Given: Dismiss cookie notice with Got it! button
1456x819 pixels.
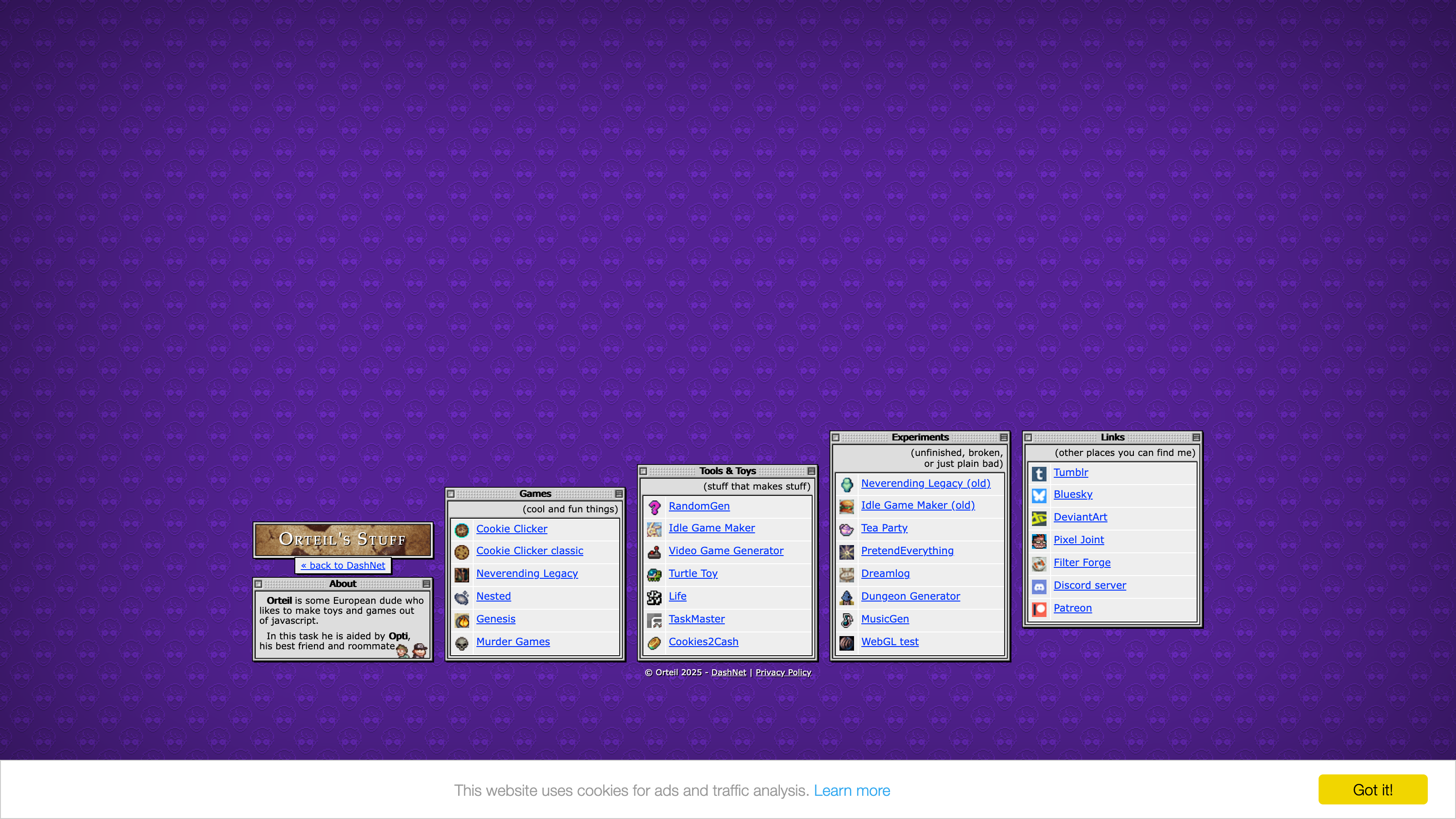Looking at the screenshot, I should pyautogui.click(x=1373, y=790).
